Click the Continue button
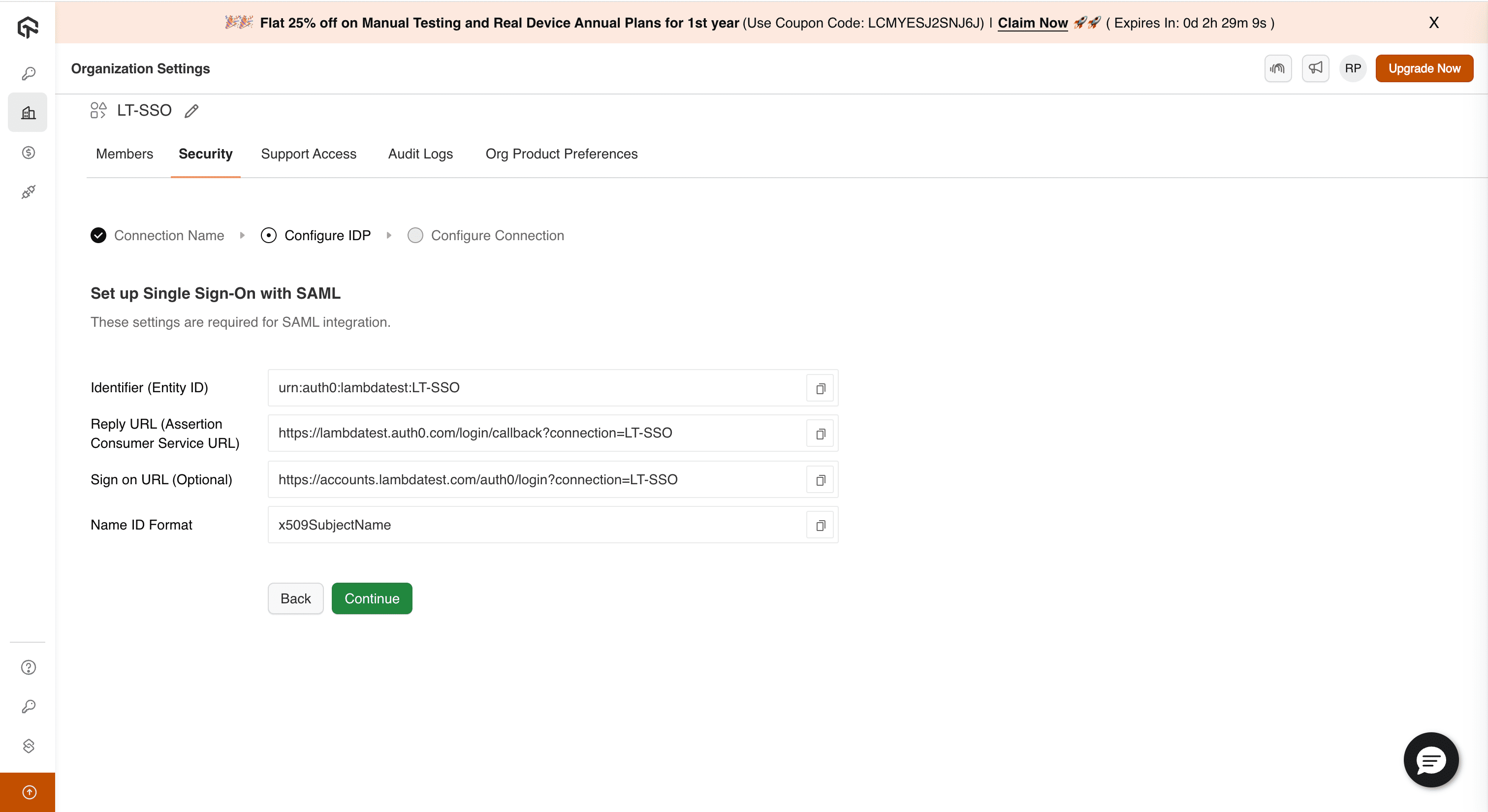Viewport: 1488px width, 812px height. pyautogui.click(x=372, y=598)
